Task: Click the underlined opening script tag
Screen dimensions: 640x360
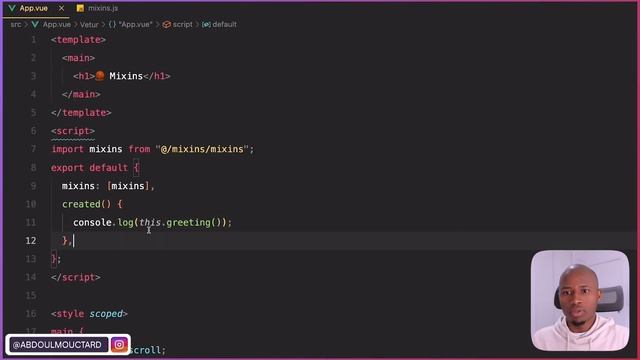Action: (x=73, y=131)
